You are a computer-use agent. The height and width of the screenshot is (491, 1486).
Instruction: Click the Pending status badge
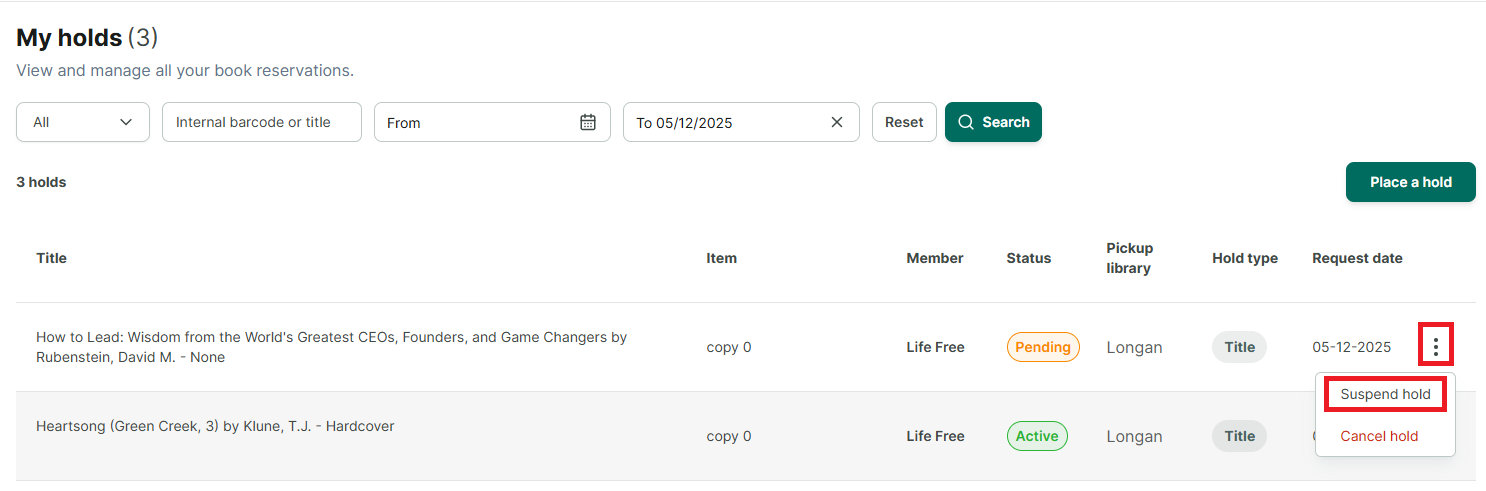pyautogui.click(x=1043, y=347)
